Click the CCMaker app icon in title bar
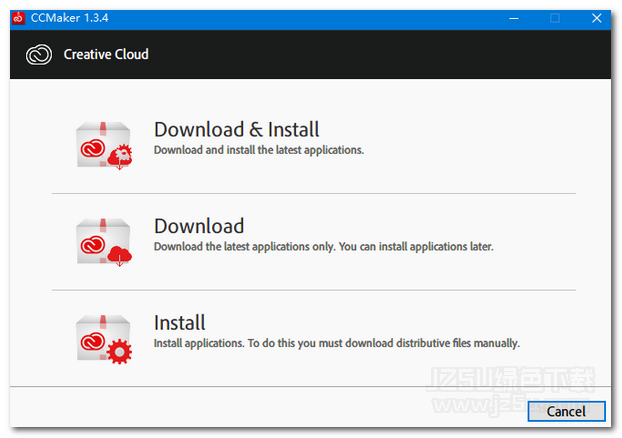 [x=18, y=18]
